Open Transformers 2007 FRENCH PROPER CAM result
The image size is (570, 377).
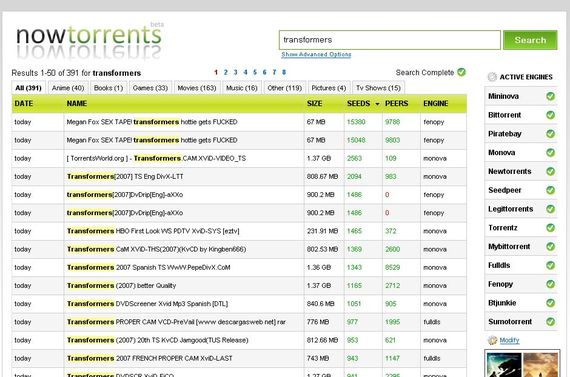(x=149, y=358)
